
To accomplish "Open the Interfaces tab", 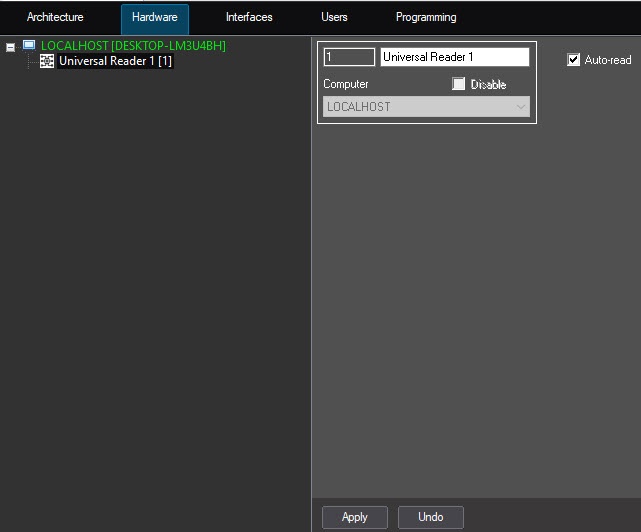I will [249, 17].
